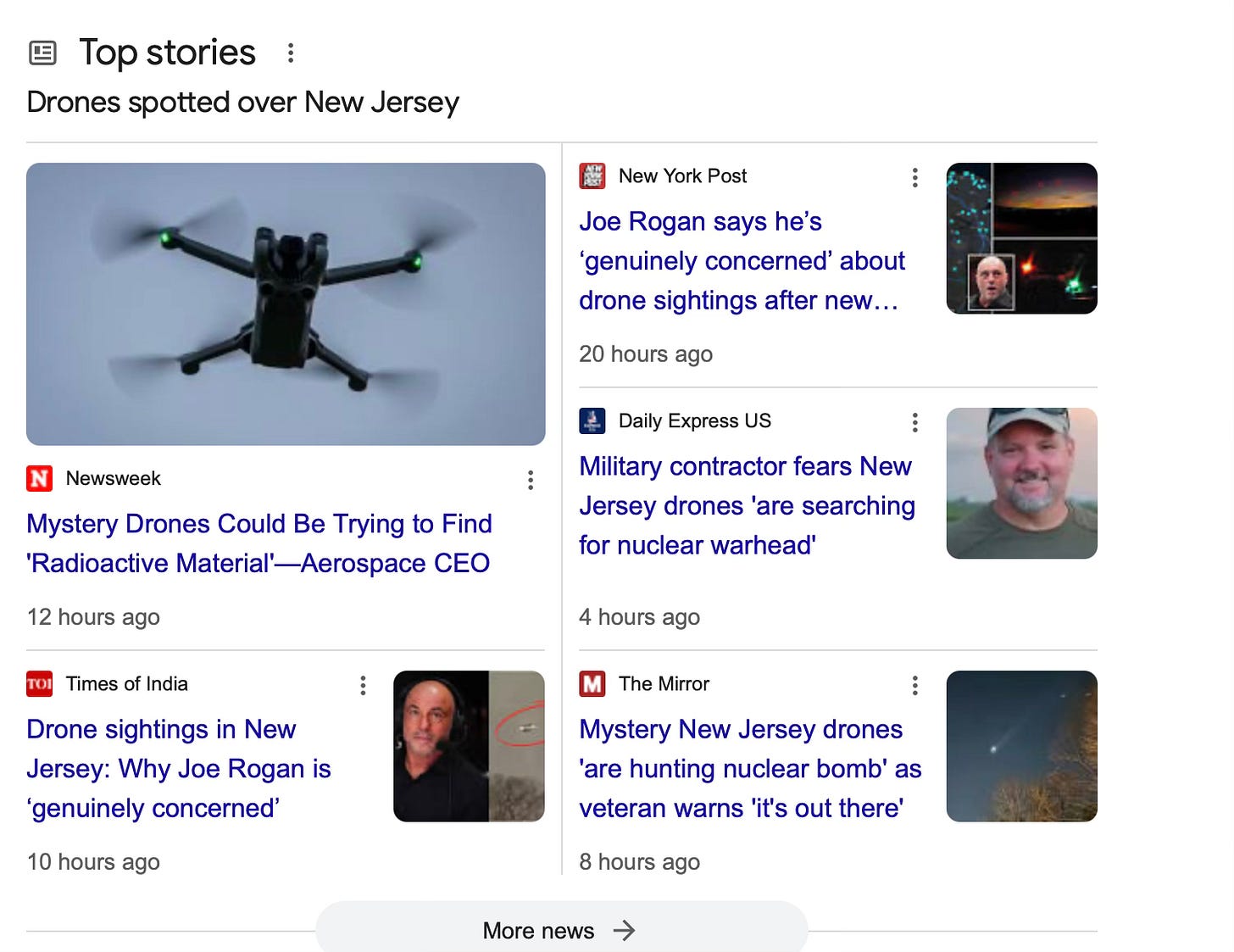Click the New York Post story collage thumbnail
The width and height of the screenshot is (1234, 952).
[1021, 238]
